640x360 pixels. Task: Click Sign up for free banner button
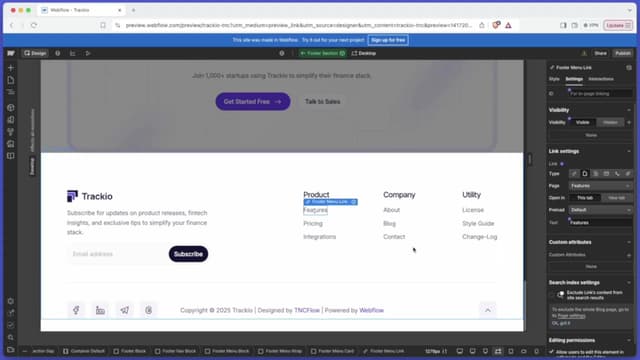pos(388,40)
